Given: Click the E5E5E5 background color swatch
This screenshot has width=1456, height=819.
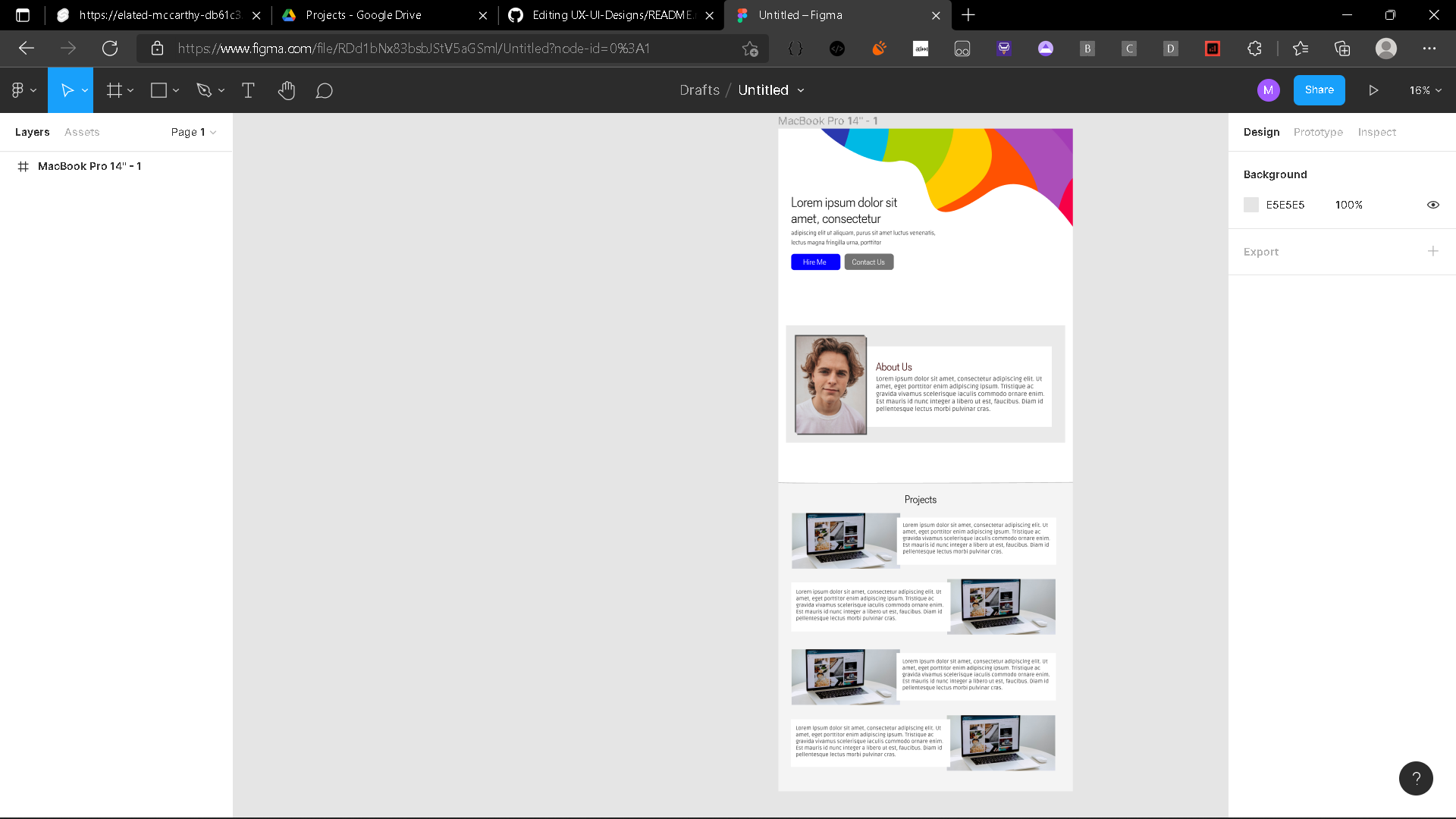Looking at the screenshot, I should (x=1250, y=205).
